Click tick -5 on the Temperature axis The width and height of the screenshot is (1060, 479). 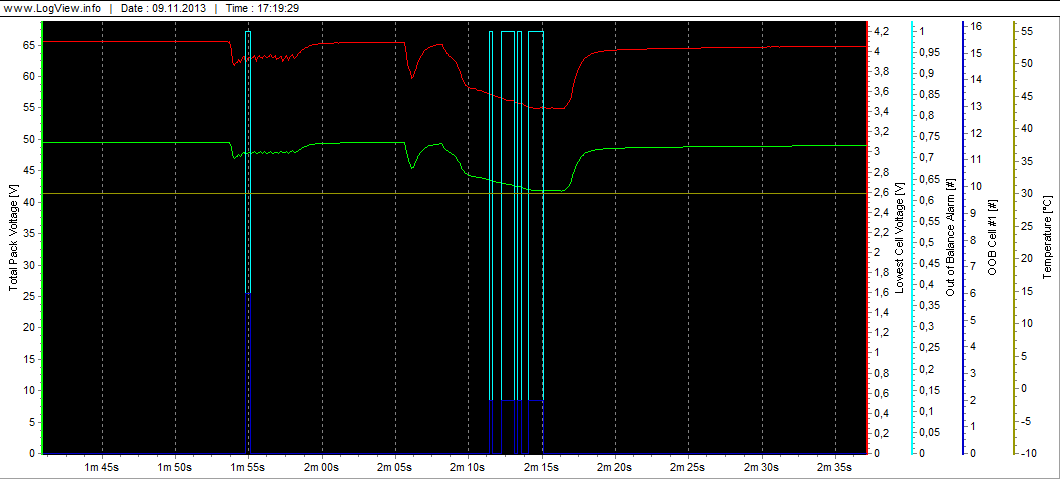click(x=1028, y=421)
